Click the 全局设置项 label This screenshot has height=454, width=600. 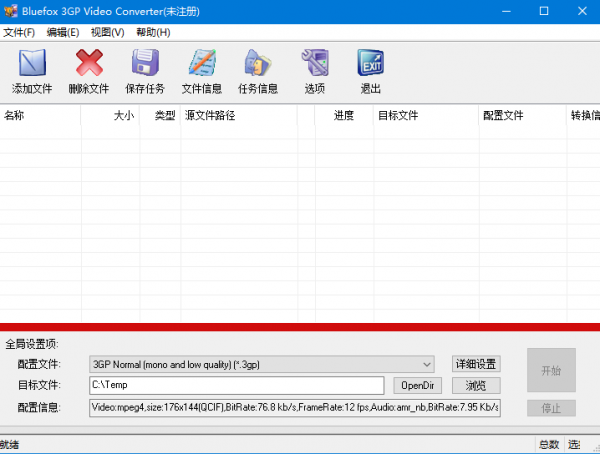(x=32, y=344)
